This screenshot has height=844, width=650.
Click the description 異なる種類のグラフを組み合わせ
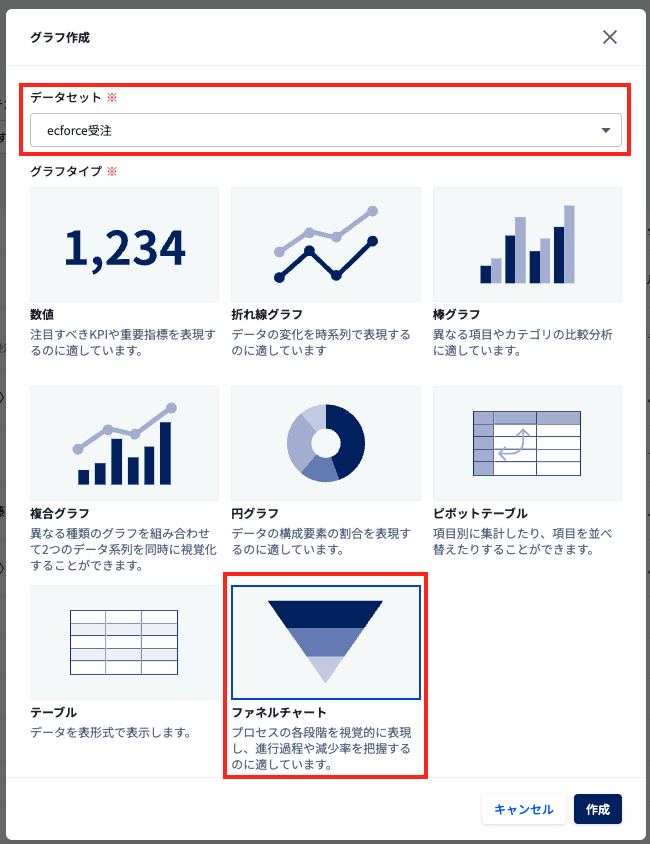(x=123, y=550)
